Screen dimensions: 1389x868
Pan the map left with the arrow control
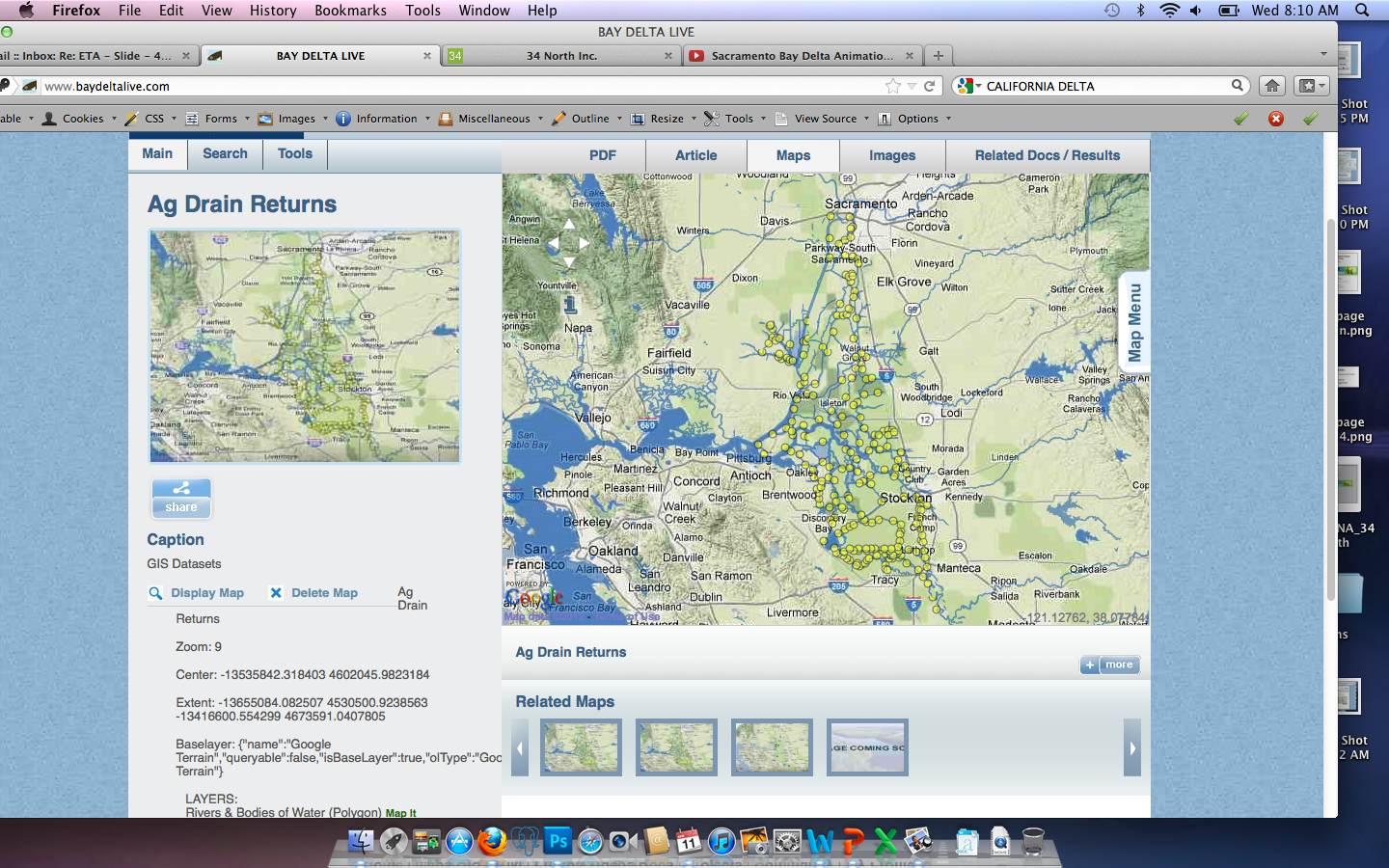tap(554, 243)
